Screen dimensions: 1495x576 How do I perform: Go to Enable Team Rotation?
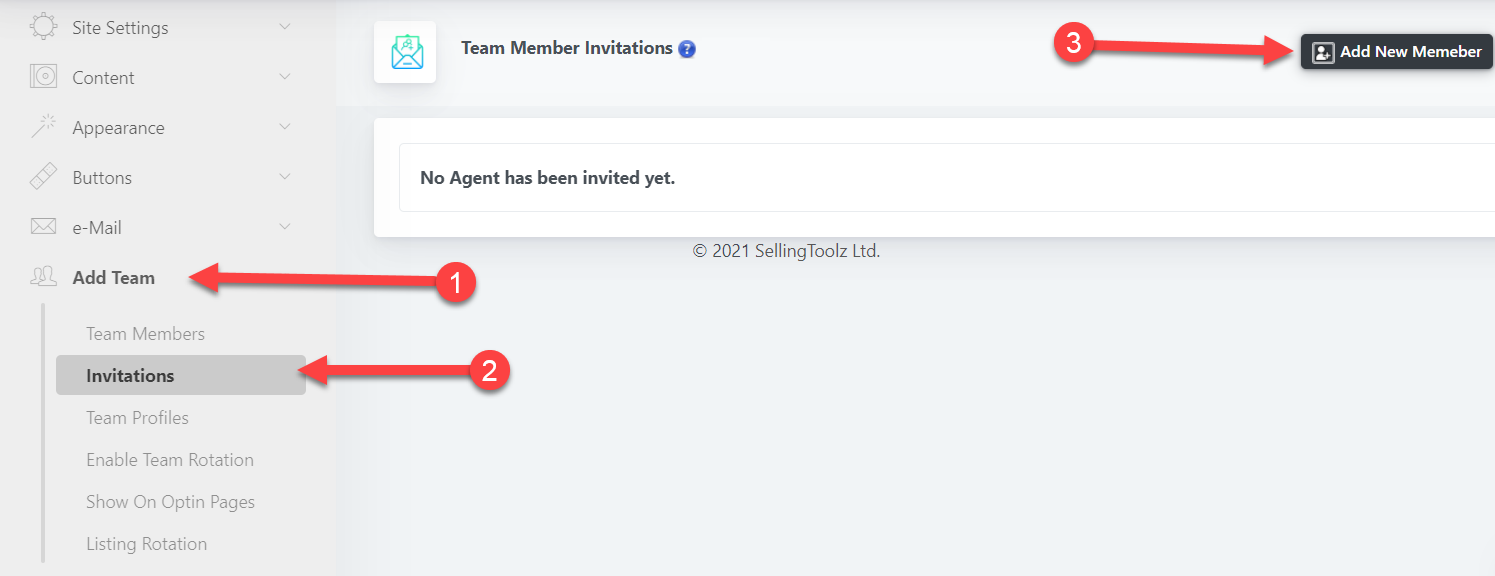170,460
